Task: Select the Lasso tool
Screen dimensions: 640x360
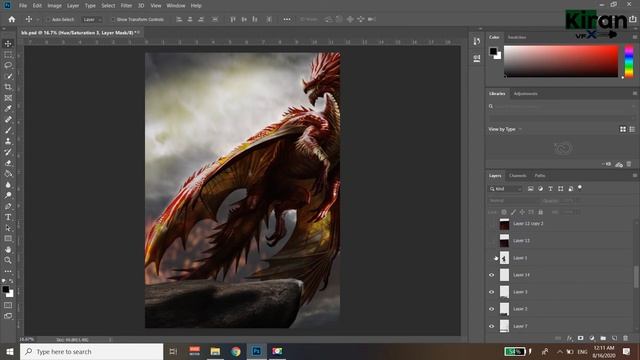Action: pyautogui.click(x=8, y=65)
